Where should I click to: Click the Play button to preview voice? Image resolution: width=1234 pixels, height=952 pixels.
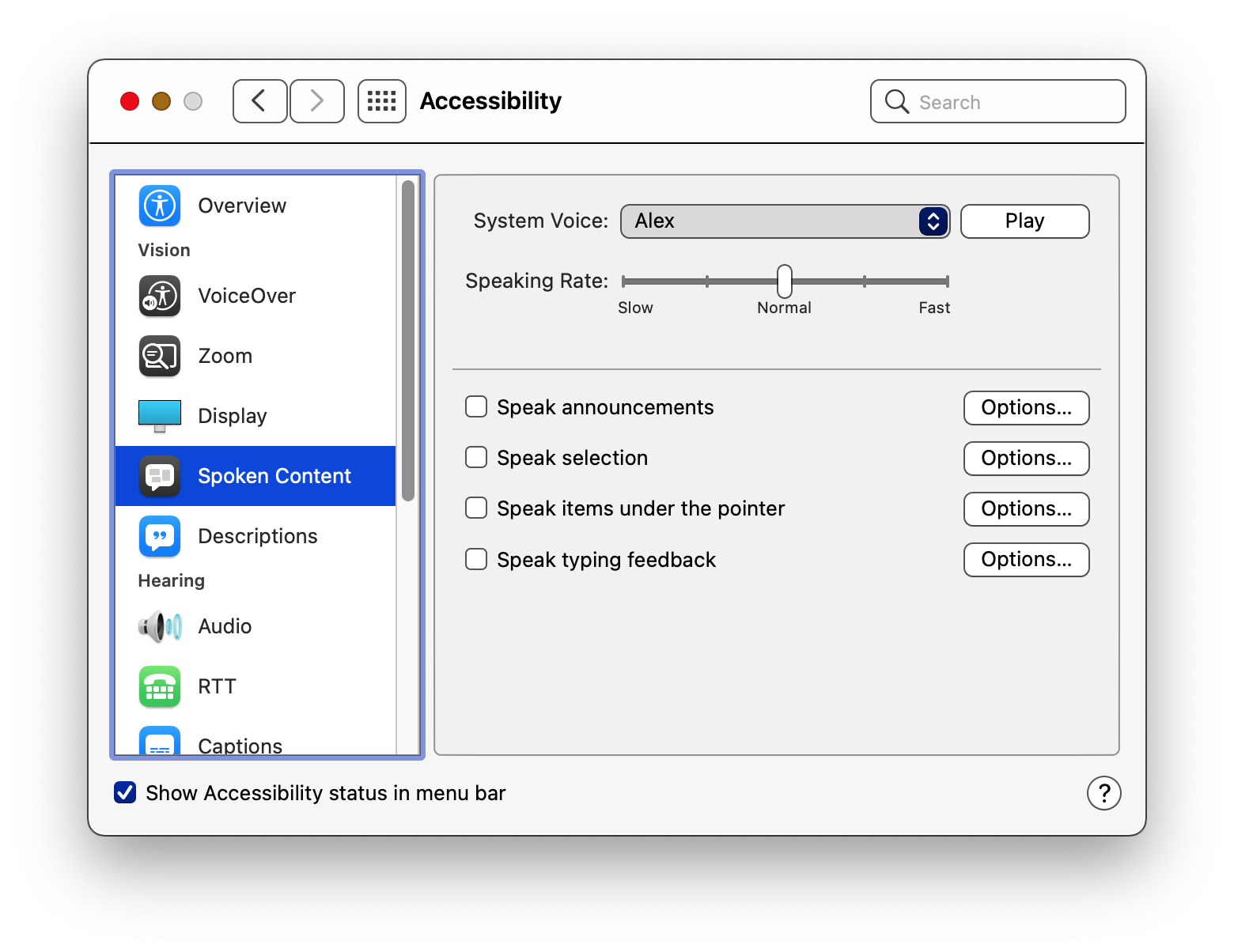pyautogui.click(x=1024, y=221)
